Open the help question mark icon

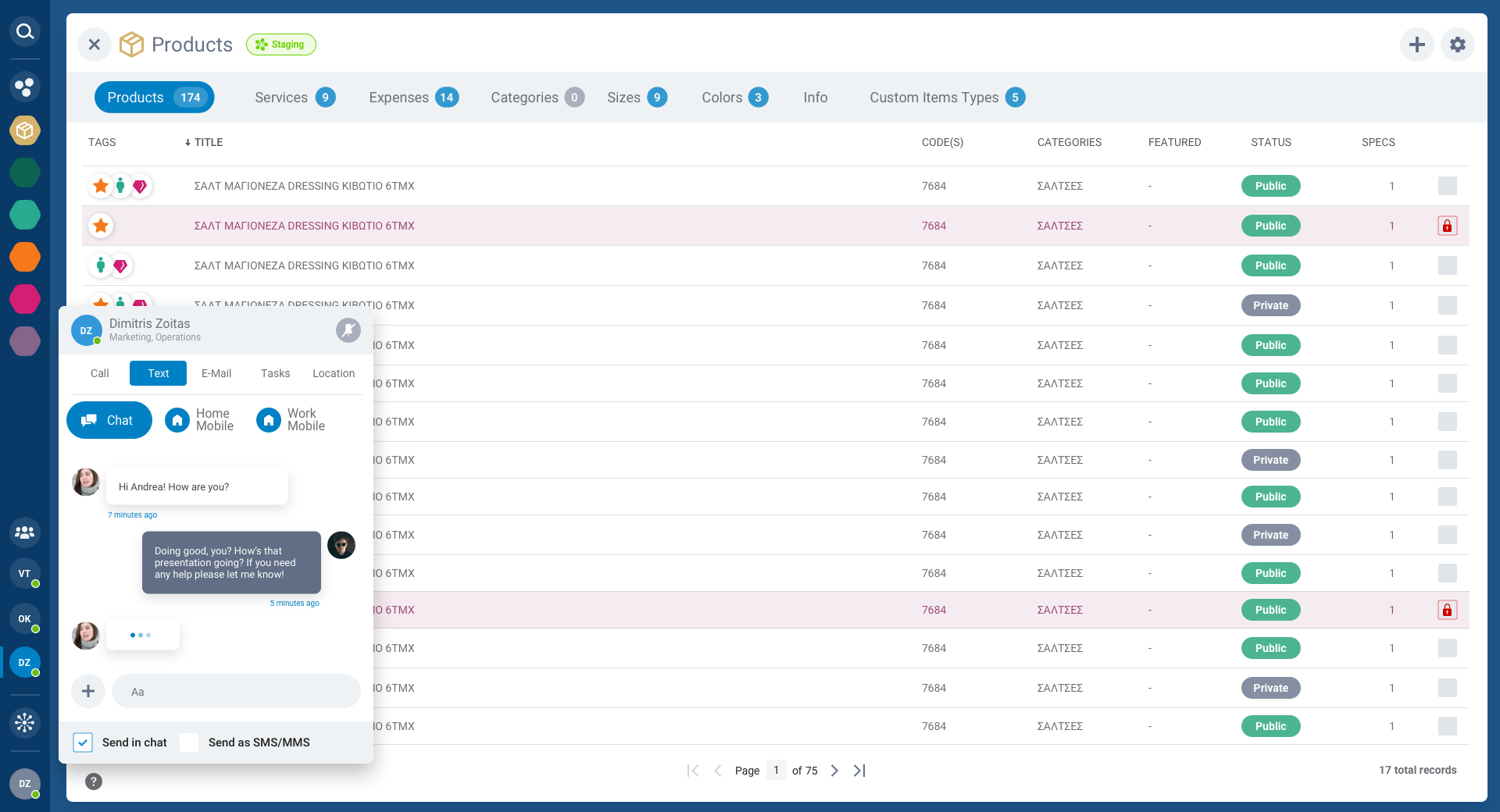pyautogui.click(x=94, y=781)
